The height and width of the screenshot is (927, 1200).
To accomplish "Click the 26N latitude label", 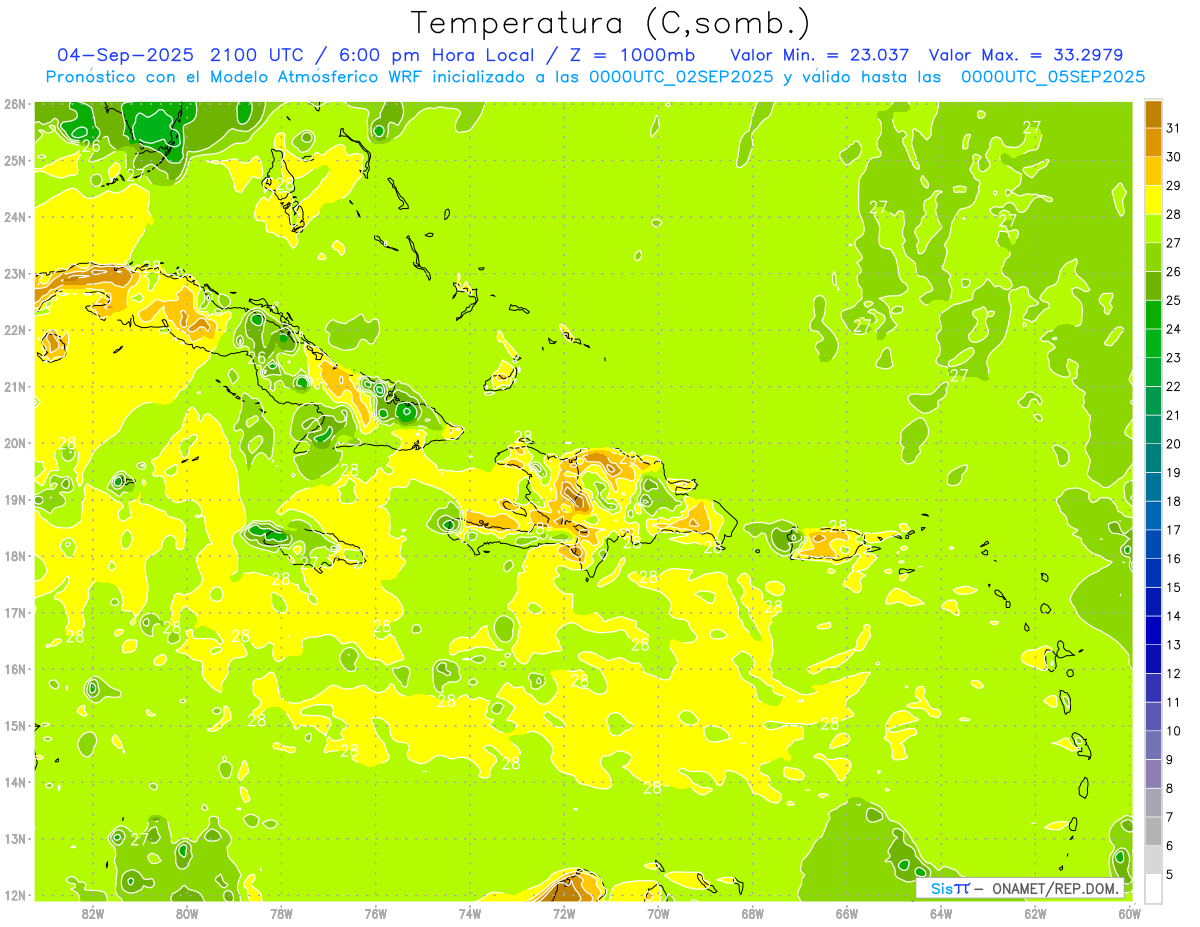I will pos(14,104).
